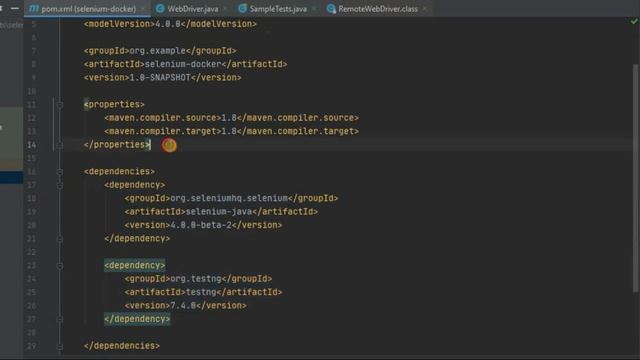Collapse the properties block opening tag
The width and height of the screenshot is (640, 360).
[60, 104]
